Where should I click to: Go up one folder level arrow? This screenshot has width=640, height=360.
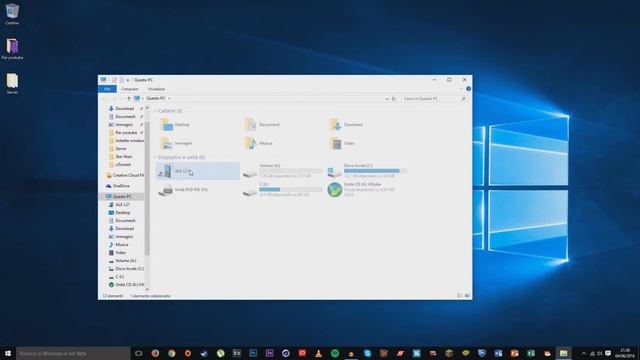click(129, 98)
